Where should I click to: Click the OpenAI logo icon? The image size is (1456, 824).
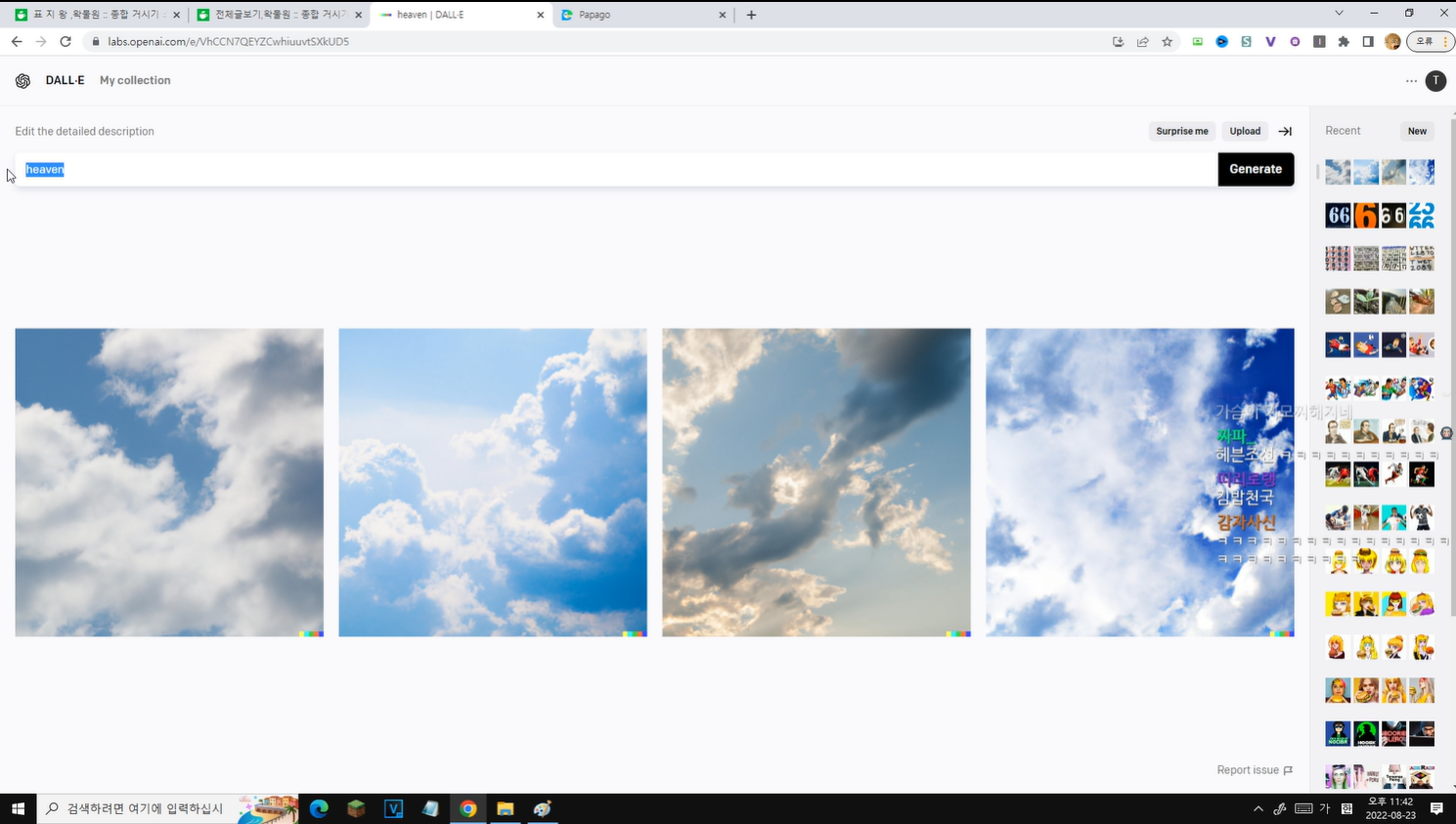22,81
